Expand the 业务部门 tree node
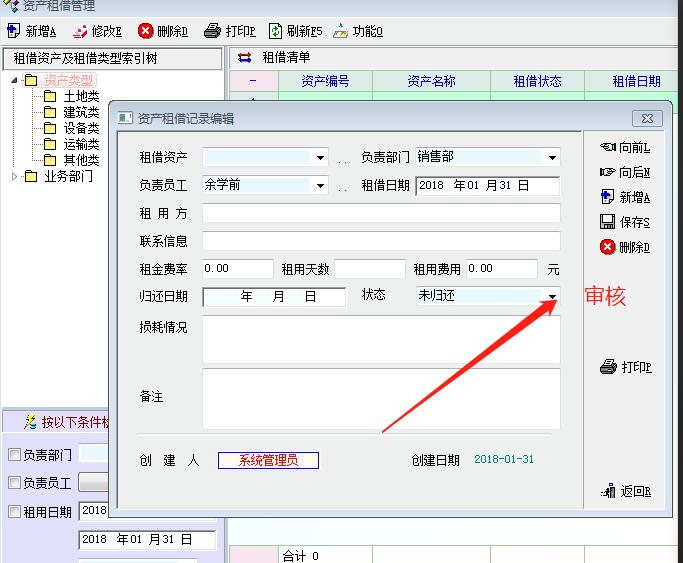Viewport: 683px width, 563px height. (x=14, y=177)
